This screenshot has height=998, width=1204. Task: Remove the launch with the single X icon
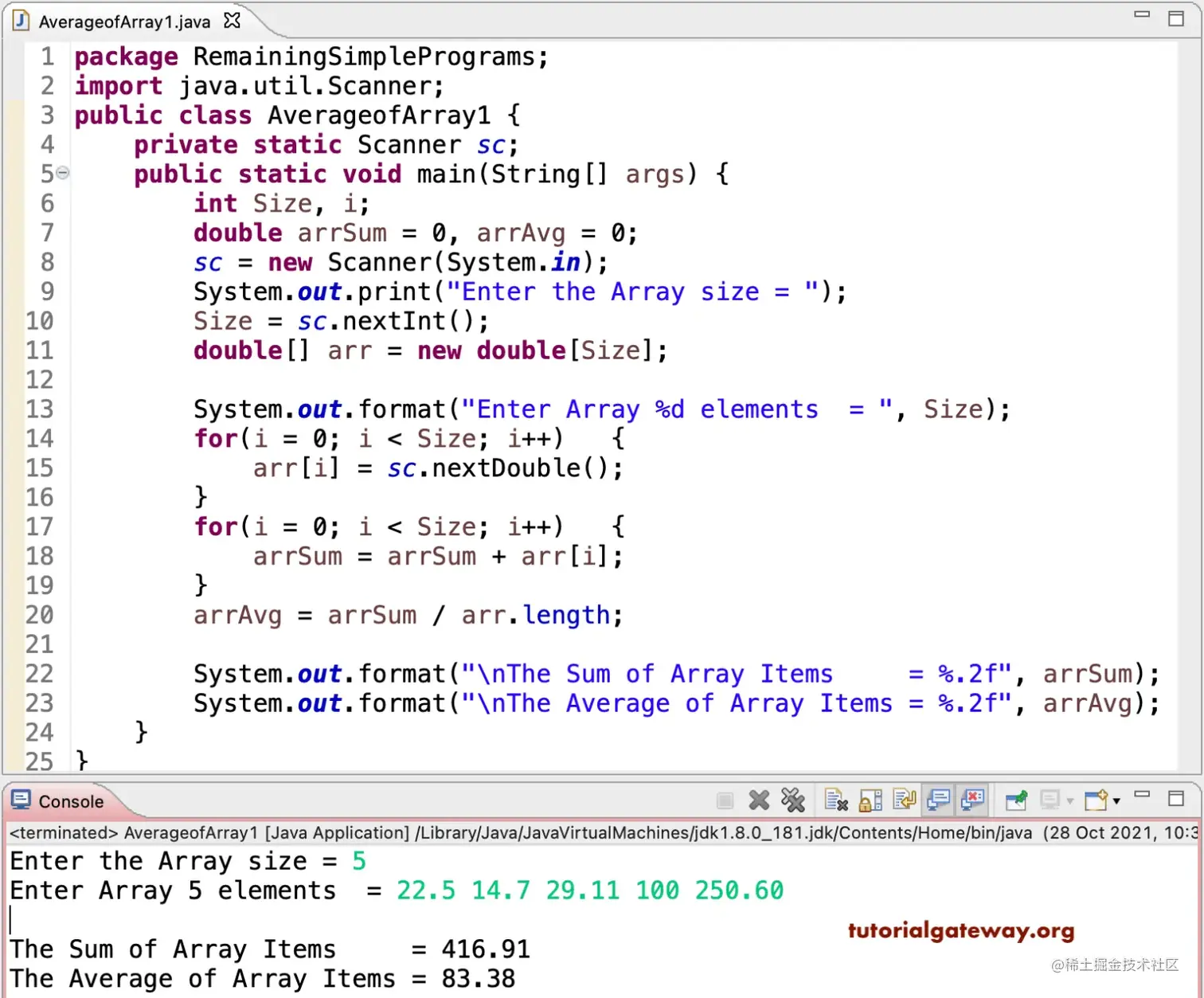pyautogui.click(x=759, y=800)
